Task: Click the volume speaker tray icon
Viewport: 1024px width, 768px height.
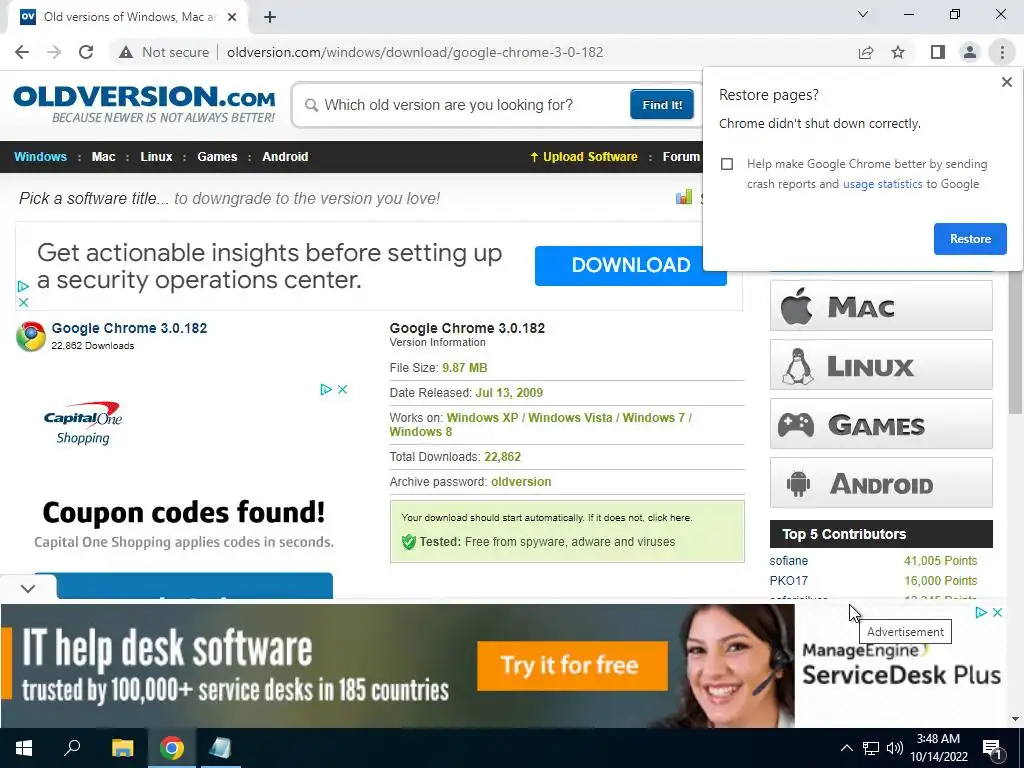Action: (895, 748)
